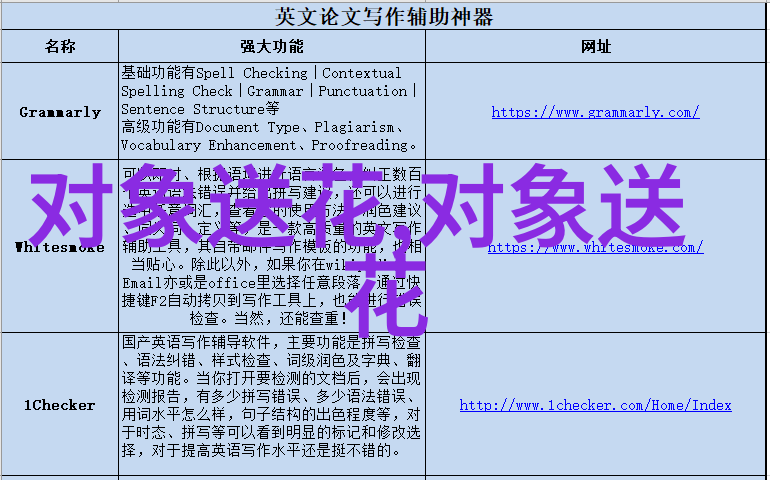Click the Whitesmoke feature description cell
The width and height of the screenshot is (770, 480).
click(x=272, y=246)
